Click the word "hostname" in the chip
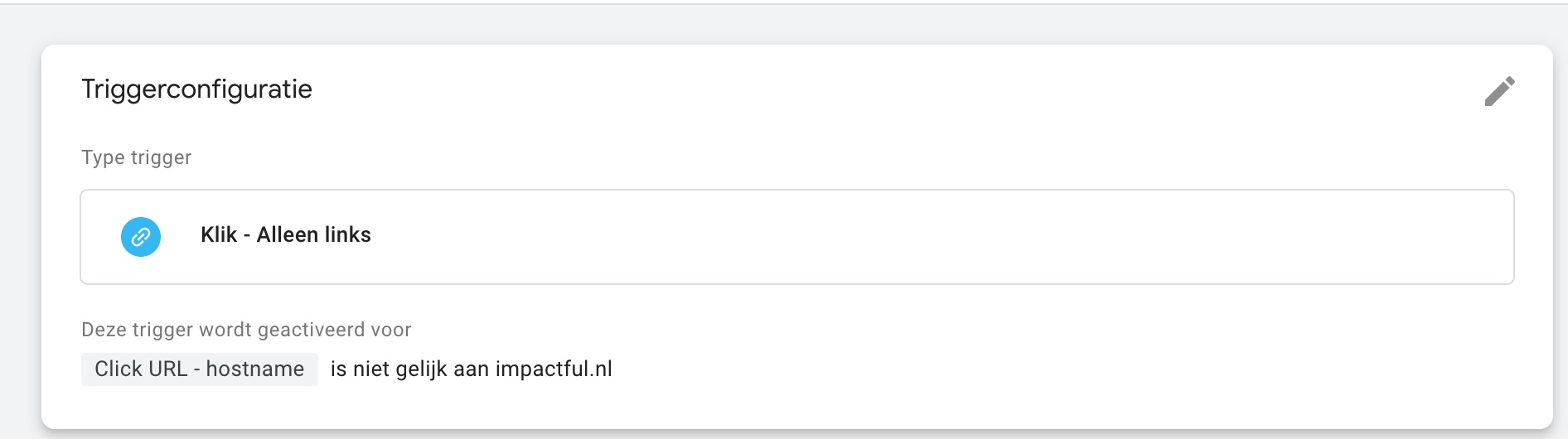Viewport: 1568px width, 439px height. 254,369
